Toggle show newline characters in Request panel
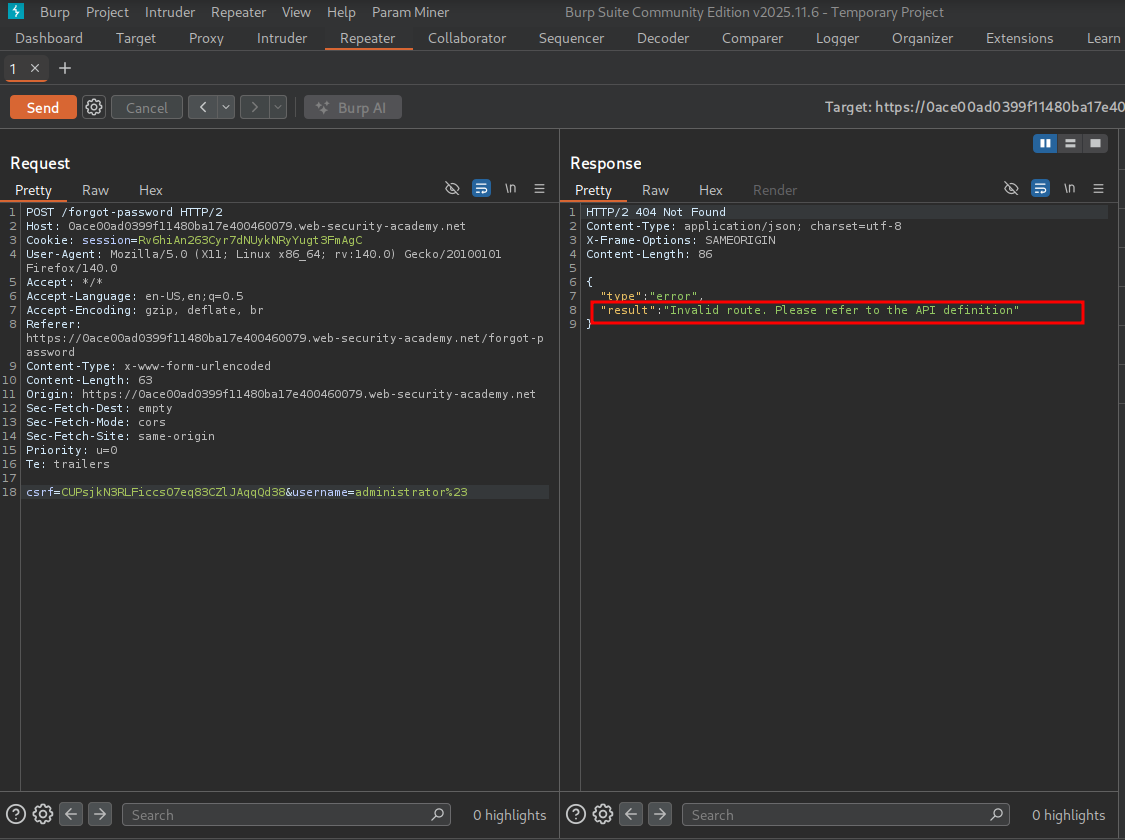This screenshot has width=1125, height=840. tap(510, 189)
